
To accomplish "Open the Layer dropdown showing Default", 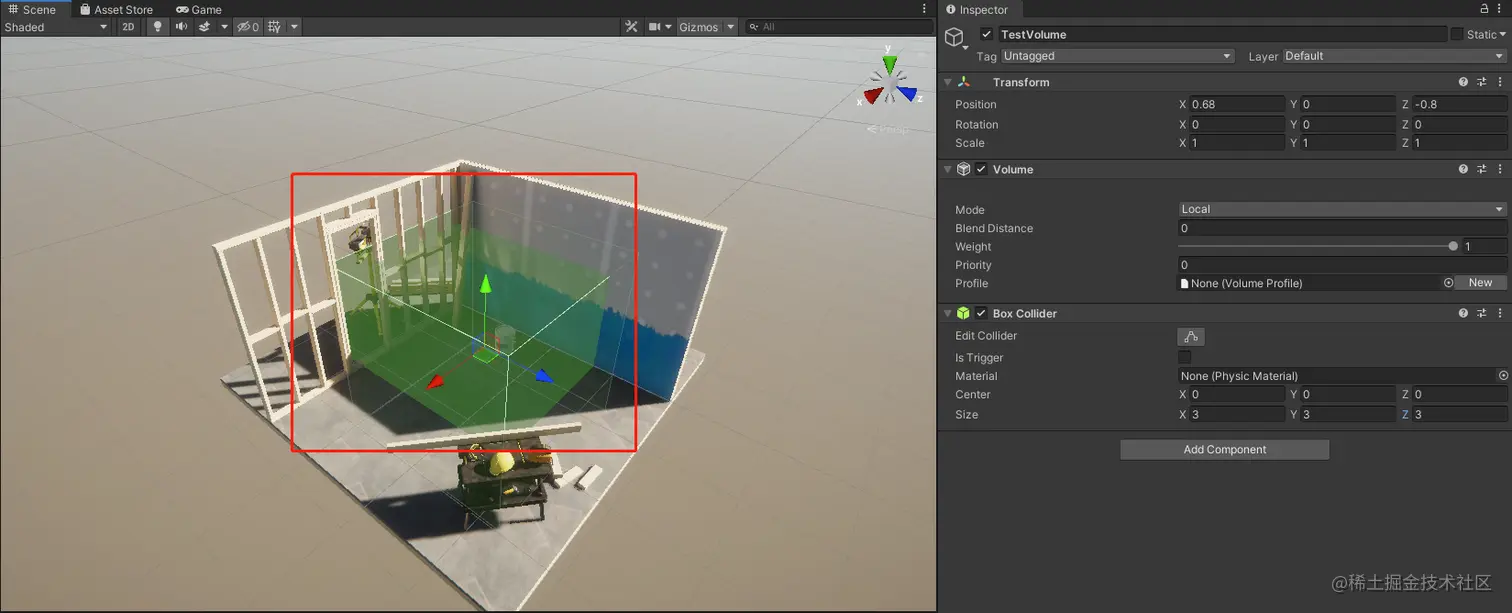I will (x=1395, y=56).
